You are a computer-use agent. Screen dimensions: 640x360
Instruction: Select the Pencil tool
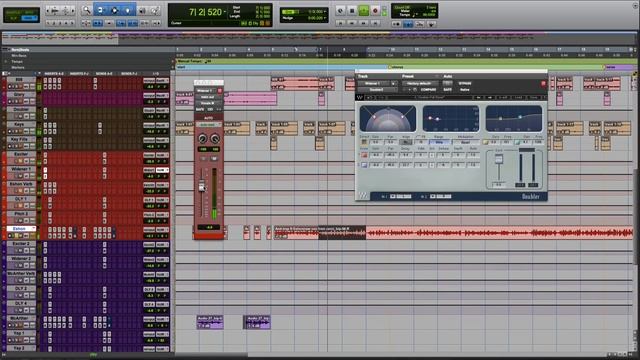tap(155, 10)
